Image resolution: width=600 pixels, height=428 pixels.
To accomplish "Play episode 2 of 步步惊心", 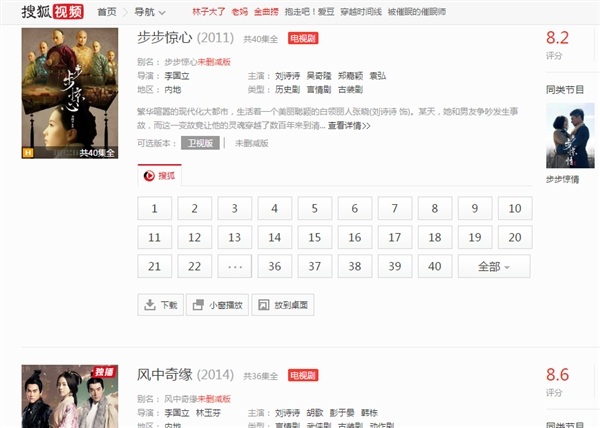I will coord(194,208).
